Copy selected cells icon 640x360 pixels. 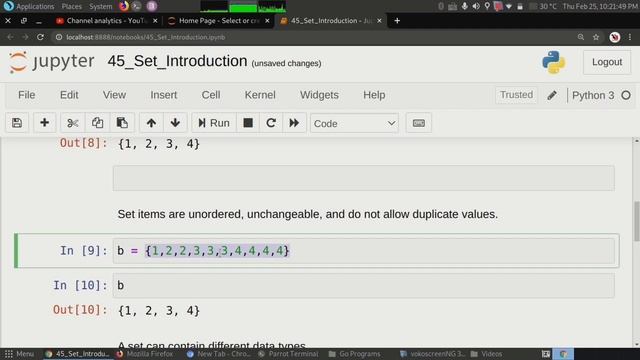pyautogui.click(x=97, y=123)
